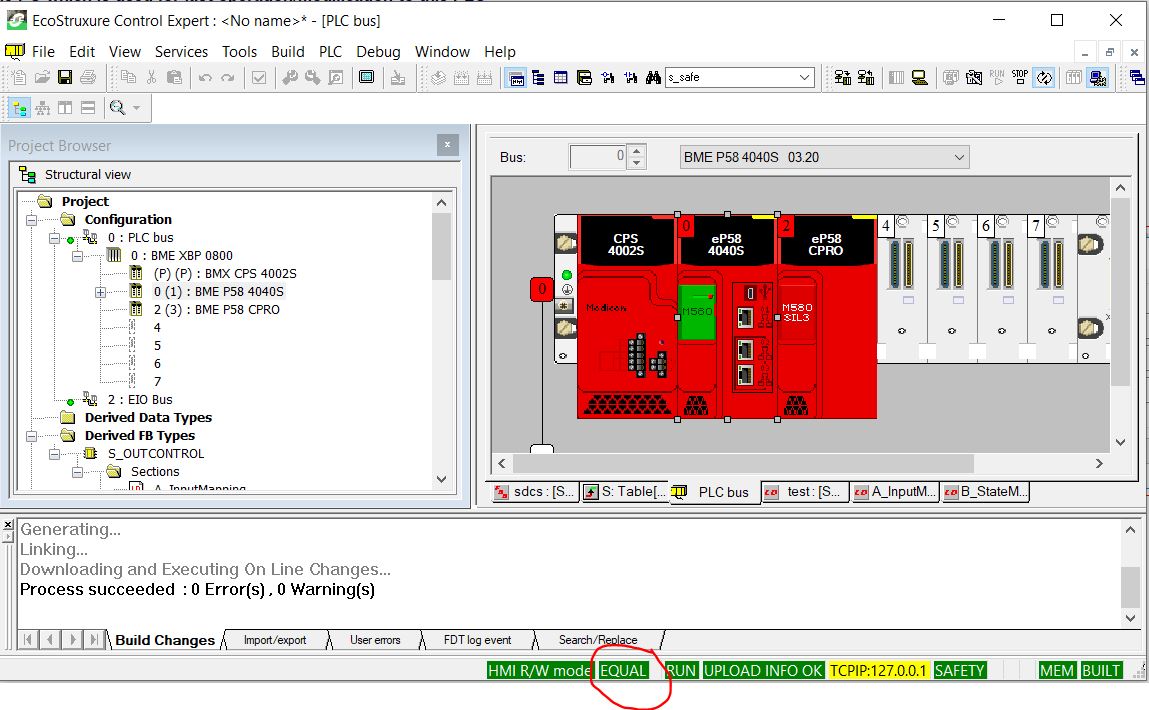1149x710 pixels.
Task: Expand the BME P58 4040S tree node
Action: (100, 292)
